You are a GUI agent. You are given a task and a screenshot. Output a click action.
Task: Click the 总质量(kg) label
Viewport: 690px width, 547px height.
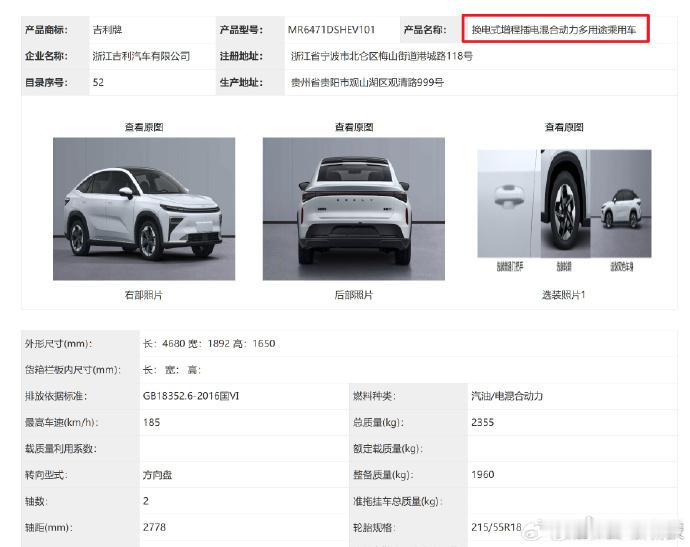[378, 422]
